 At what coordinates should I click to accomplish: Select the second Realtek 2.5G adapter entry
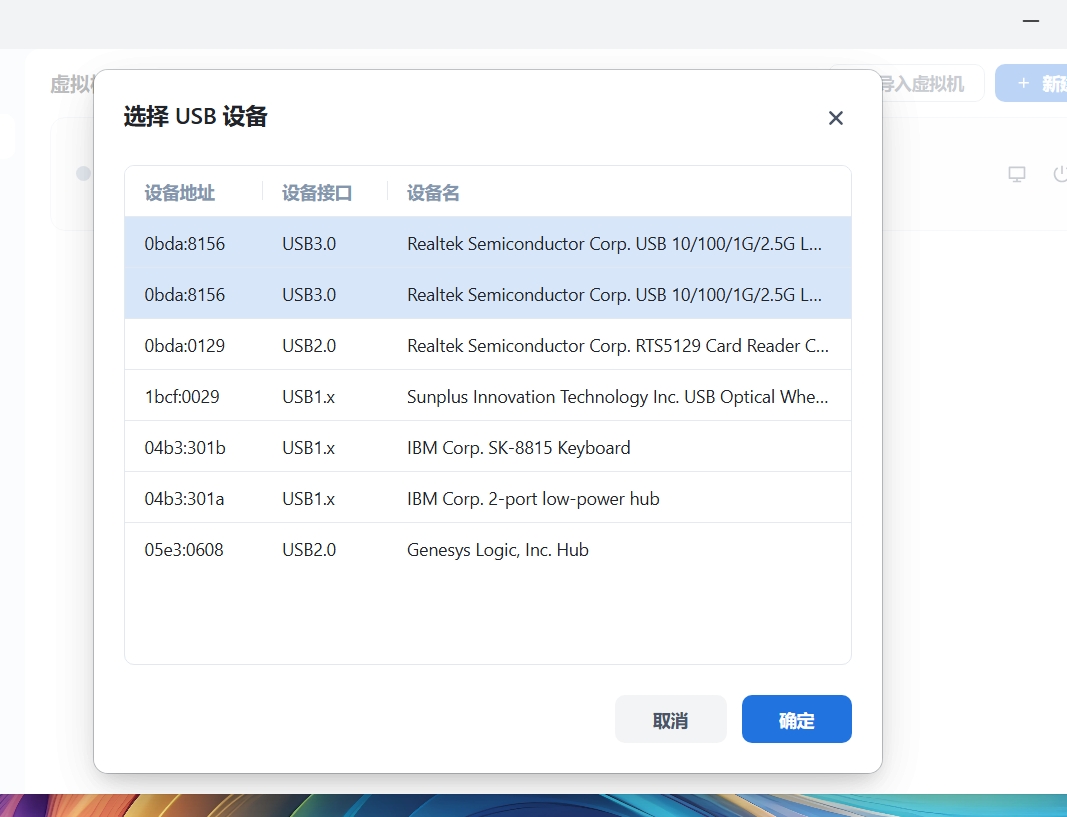(x=487, y=294)
